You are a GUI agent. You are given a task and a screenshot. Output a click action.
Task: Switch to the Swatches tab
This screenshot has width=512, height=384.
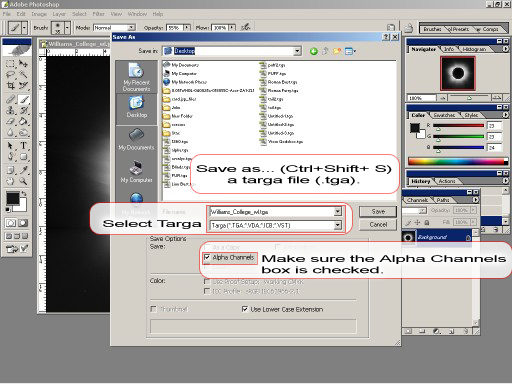pyautogui.click(x=444, y=115)
